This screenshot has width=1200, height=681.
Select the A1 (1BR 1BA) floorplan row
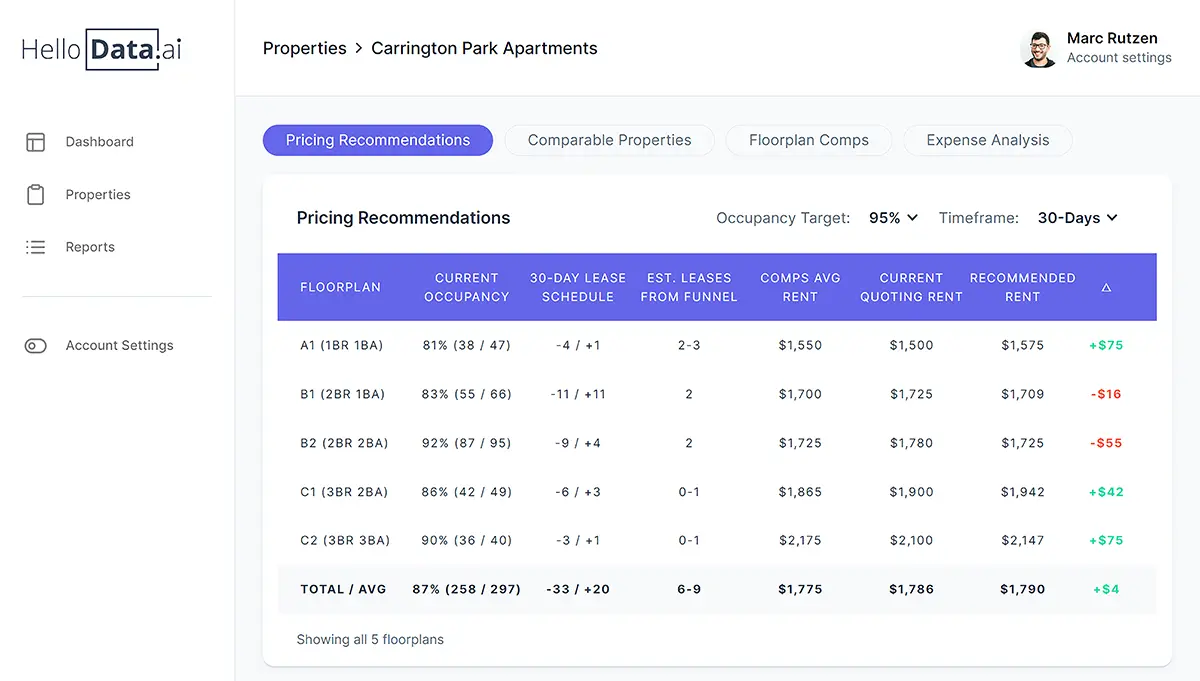(x=341, y=345)
